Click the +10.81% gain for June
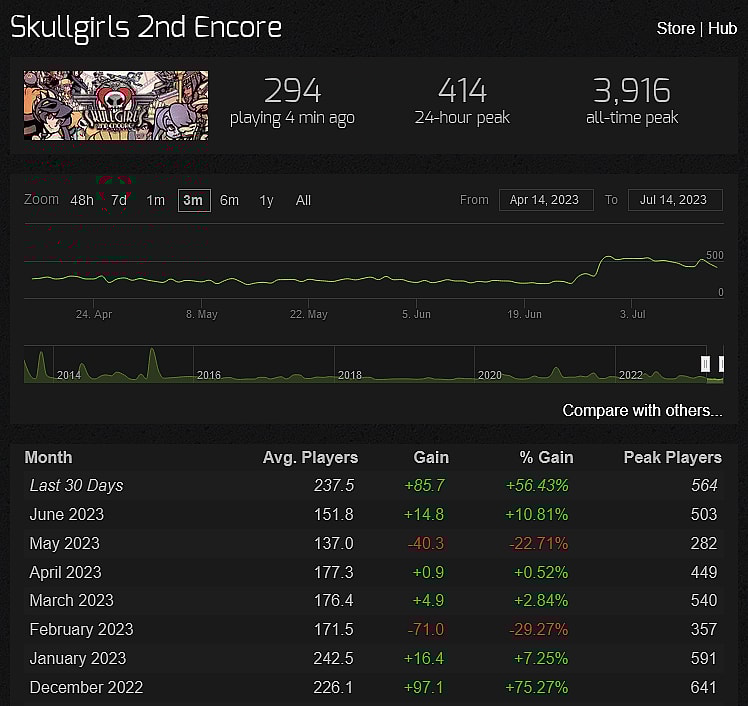Viewport: 748px width, 706px height. pos(537,515)
